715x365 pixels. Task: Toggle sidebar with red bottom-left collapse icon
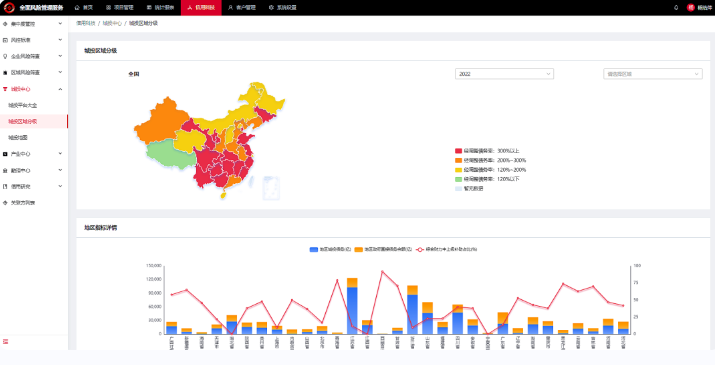click(5, 342)
